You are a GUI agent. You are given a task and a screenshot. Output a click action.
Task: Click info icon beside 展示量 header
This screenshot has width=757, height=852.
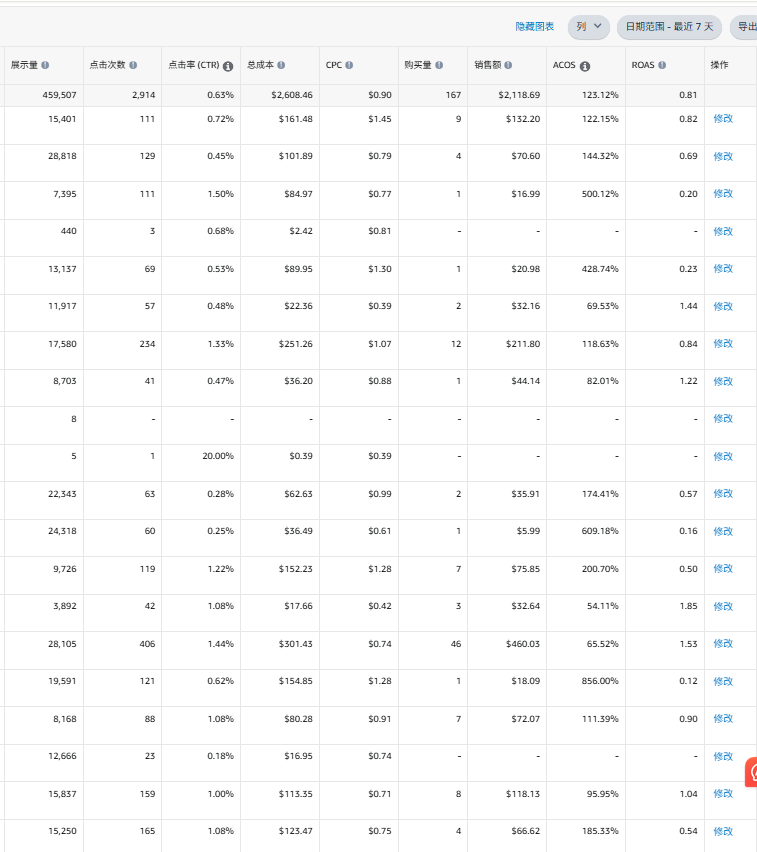tap(46, 65)
